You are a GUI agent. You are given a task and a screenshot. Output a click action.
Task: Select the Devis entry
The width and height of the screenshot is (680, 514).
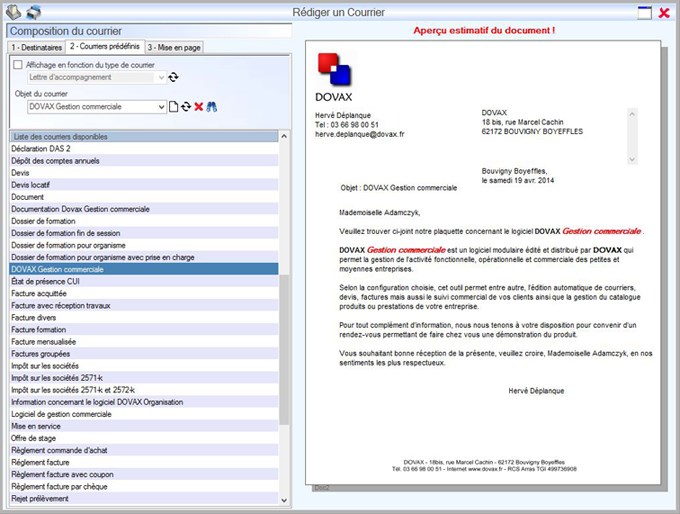[x=144, y=173]
